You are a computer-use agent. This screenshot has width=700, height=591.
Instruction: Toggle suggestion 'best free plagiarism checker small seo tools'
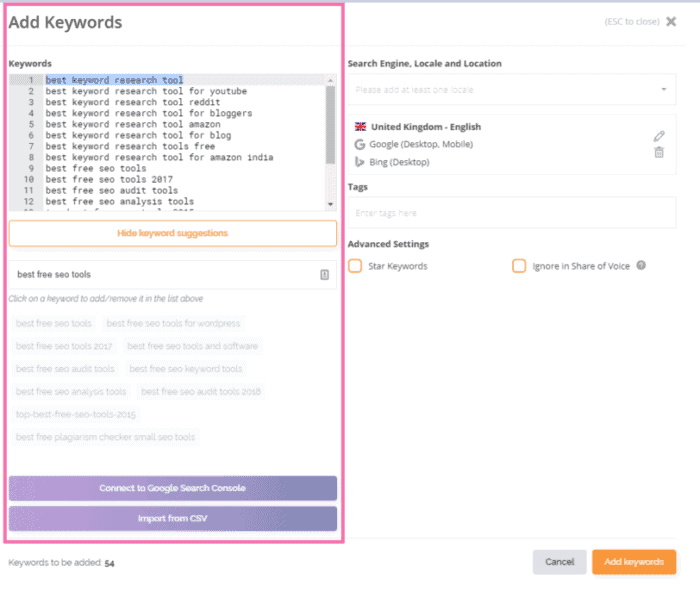click(105, 437)
